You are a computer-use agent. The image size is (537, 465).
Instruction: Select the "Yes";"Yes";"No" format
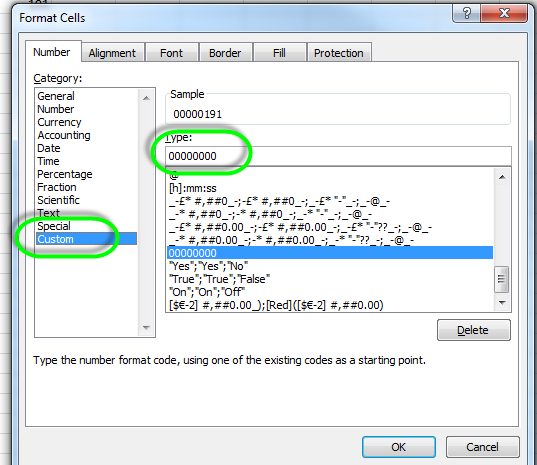208,266
